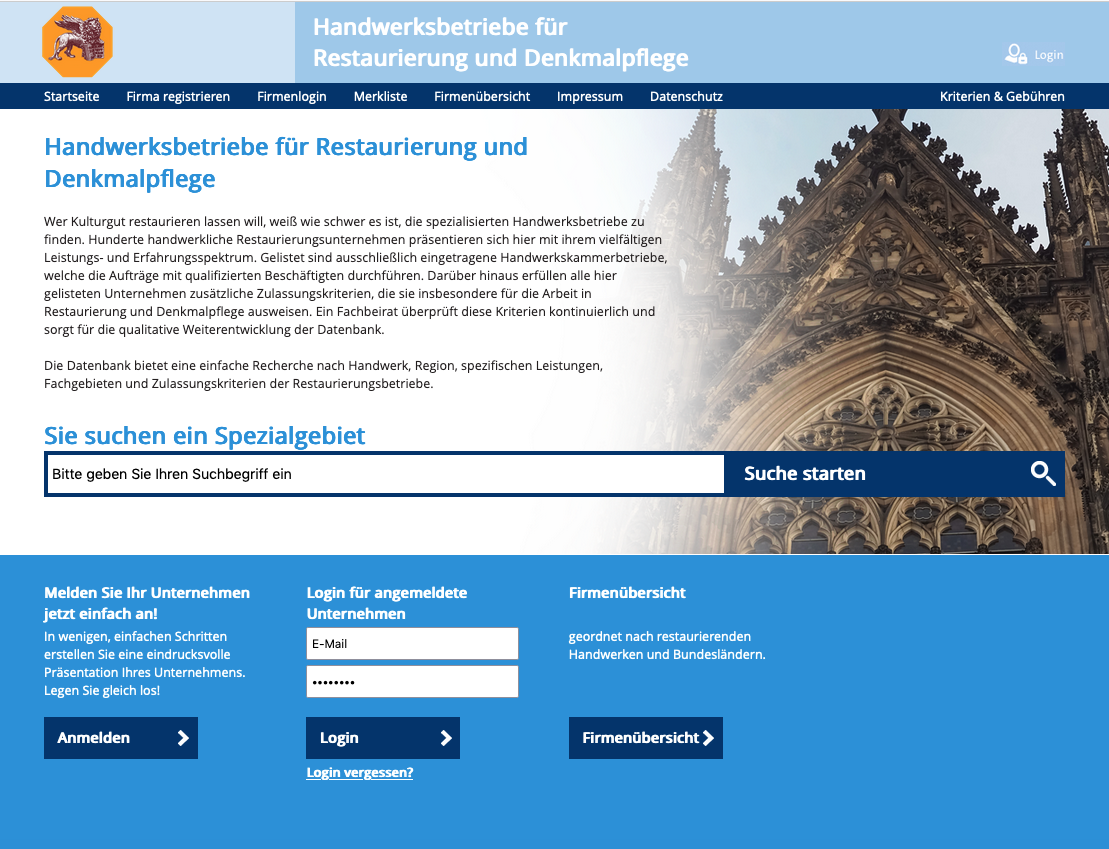Click the chevron arrow on Login button
Image resolution: width=1109 pixels, height=849 pixels.
(446, 738)
